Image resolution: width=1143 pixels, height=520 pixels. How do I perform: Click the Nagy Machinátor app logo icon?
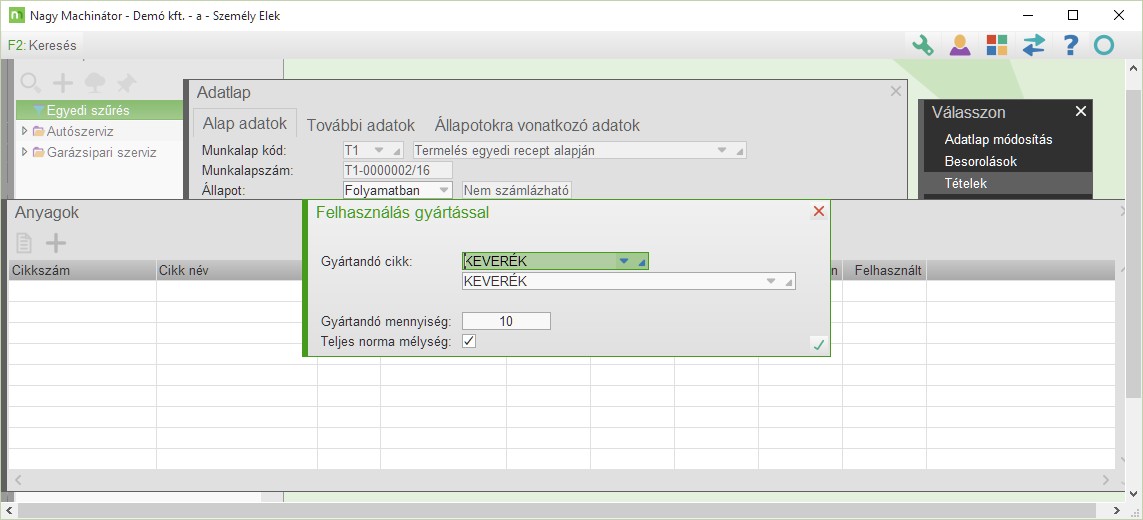[x=15, y=15]
